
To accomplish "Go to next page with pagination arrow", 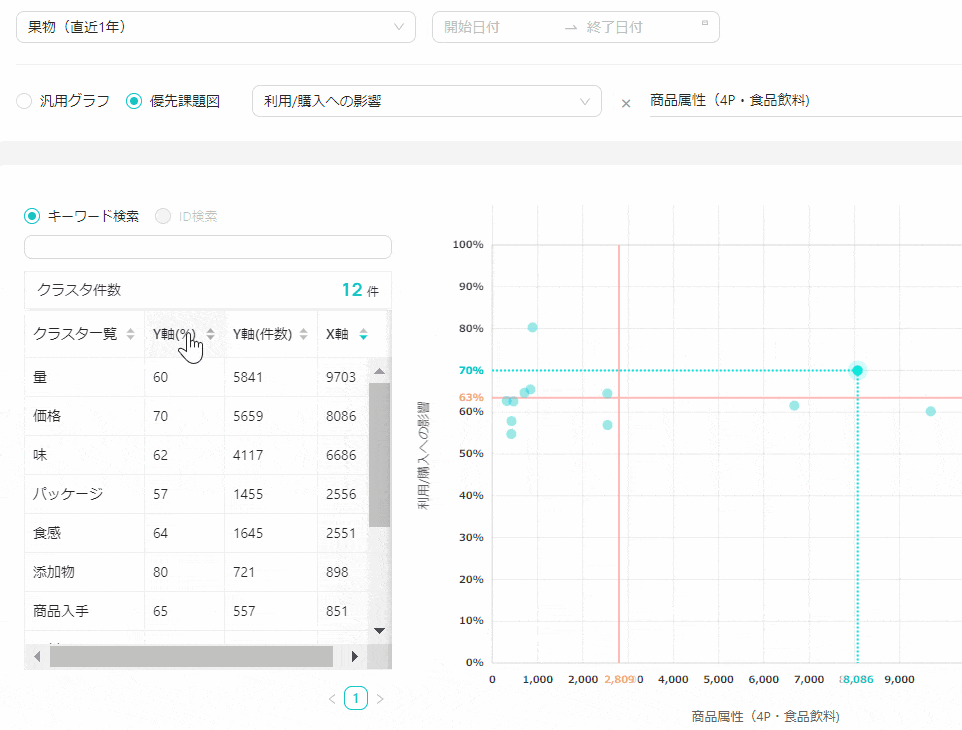I will click(380, 699).
